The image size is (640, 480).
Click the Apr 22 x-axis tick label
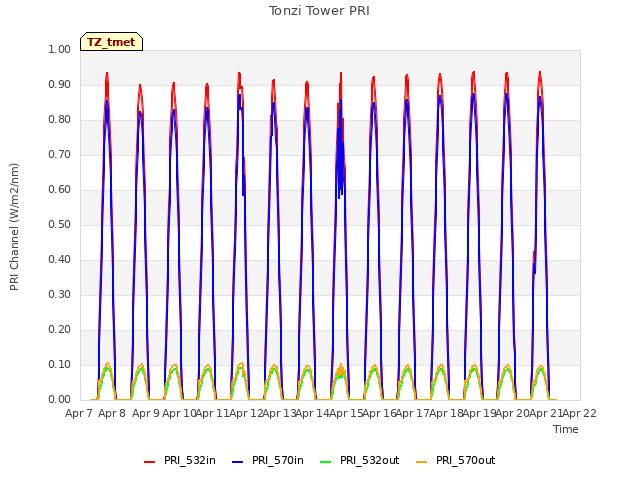pos(580,413)
